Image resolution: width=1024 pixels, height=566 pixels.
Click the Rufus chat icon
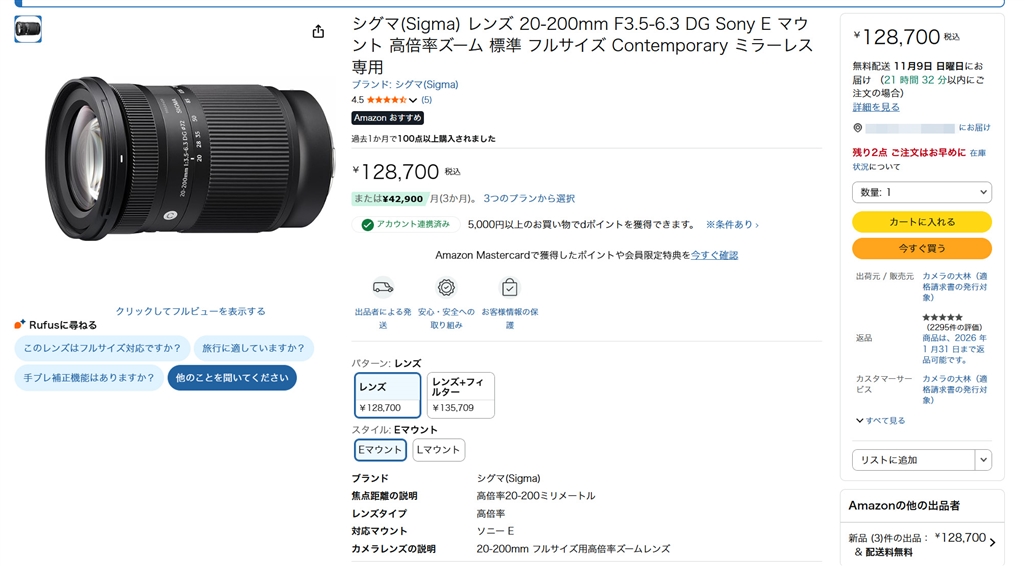(20, 325)
